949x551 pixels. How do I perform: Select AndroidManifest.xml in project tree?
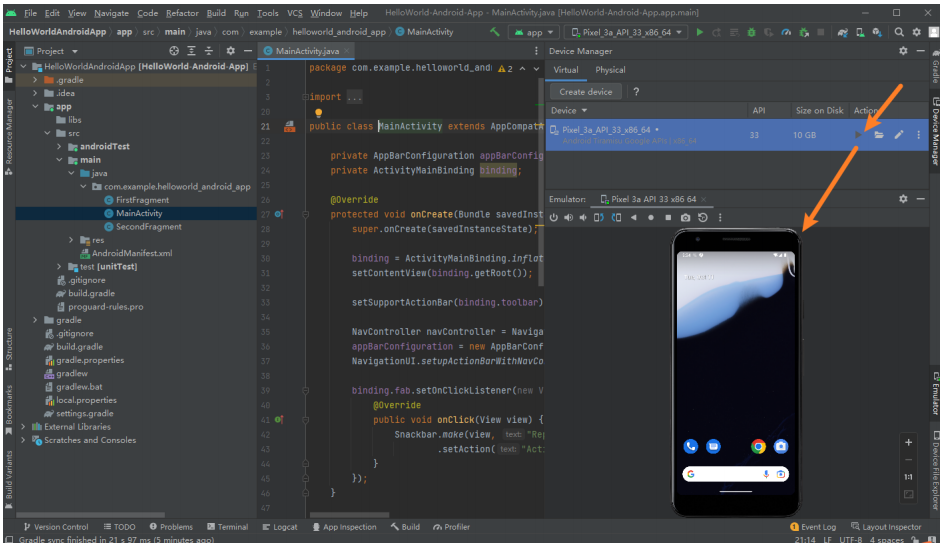click(132, 253)
